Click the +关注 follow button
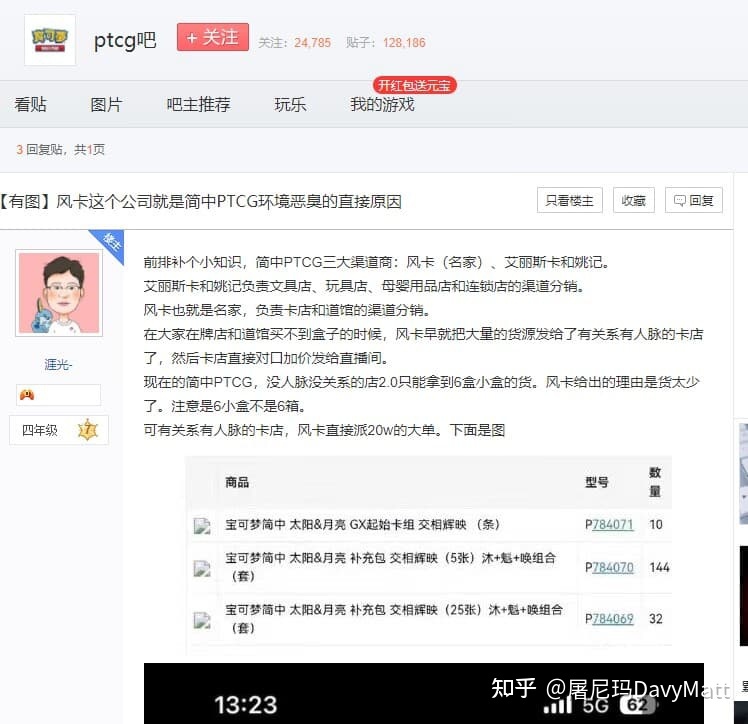Image resolution: width=748 pixels, height=724 pixels. pos(213,37)
